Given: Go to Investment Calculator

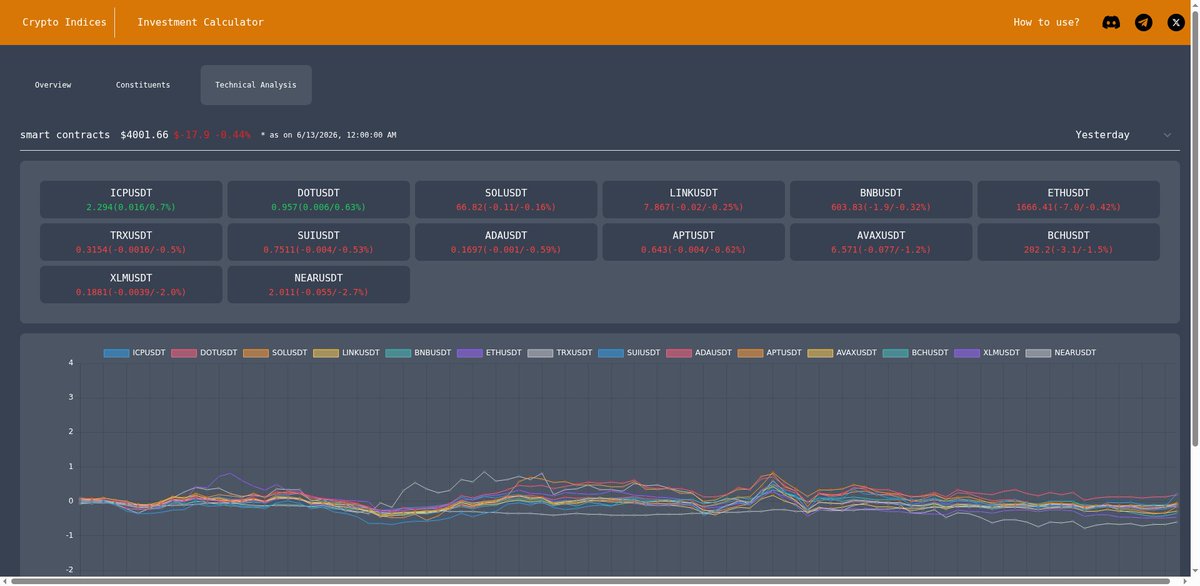Looking at the screenshot, I should (200, 22).
